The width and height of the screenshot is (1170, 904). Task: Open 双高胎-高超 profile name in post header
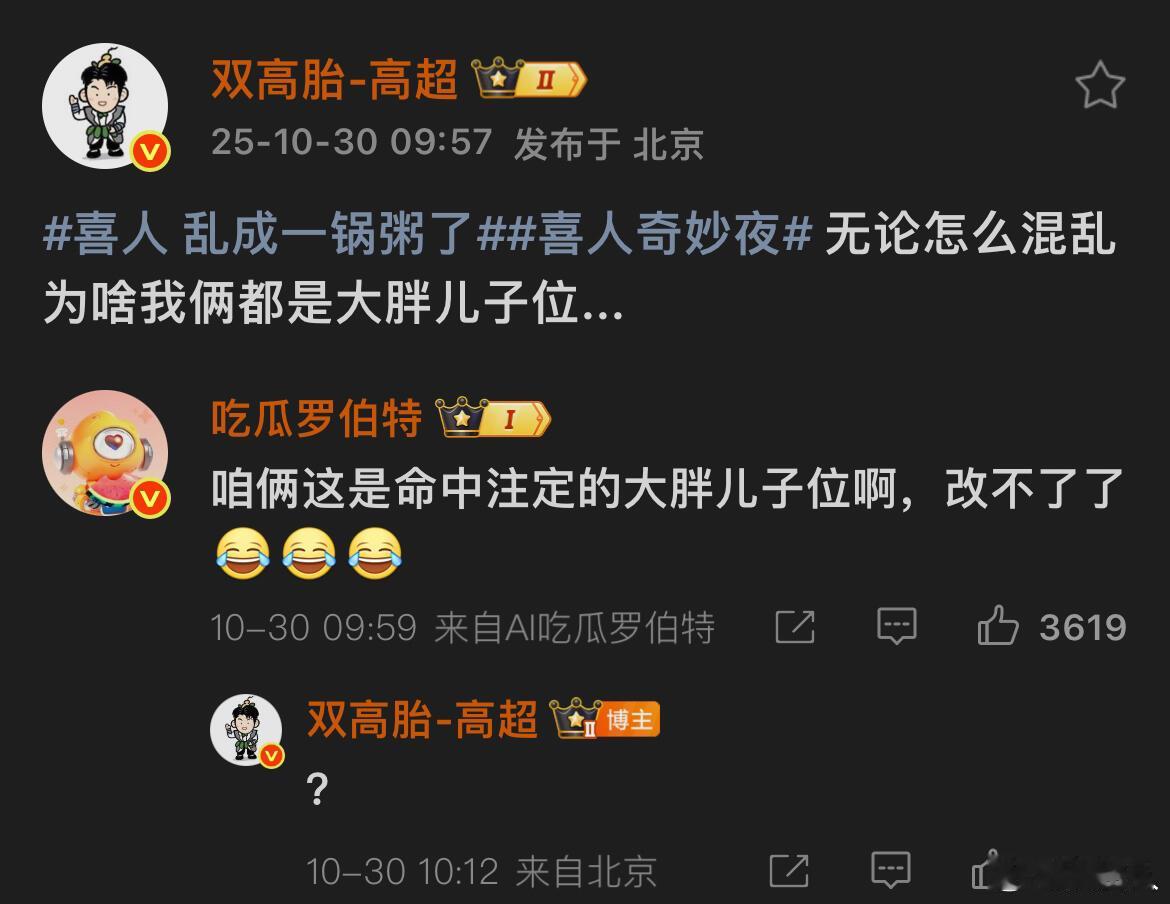(x=334, y=80)
